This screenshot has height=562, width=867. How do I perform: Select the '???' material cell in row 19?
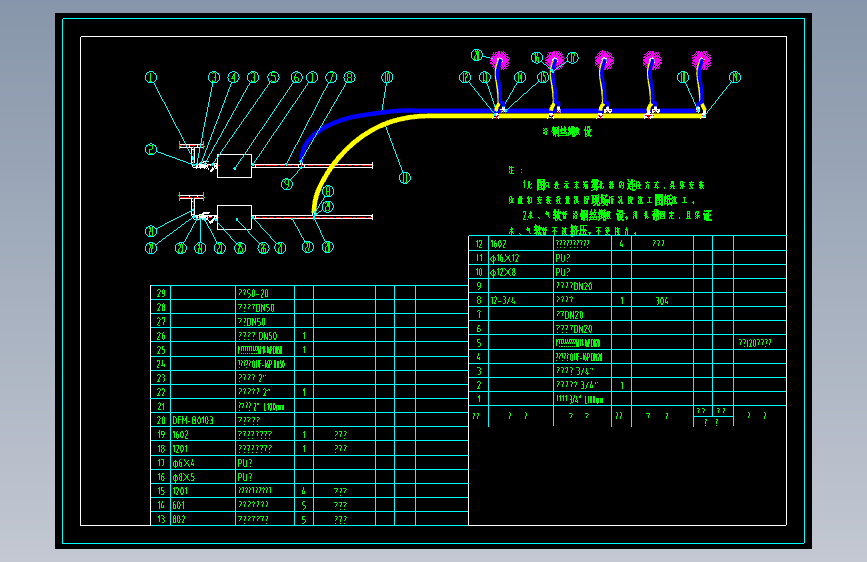click(341, 435)
